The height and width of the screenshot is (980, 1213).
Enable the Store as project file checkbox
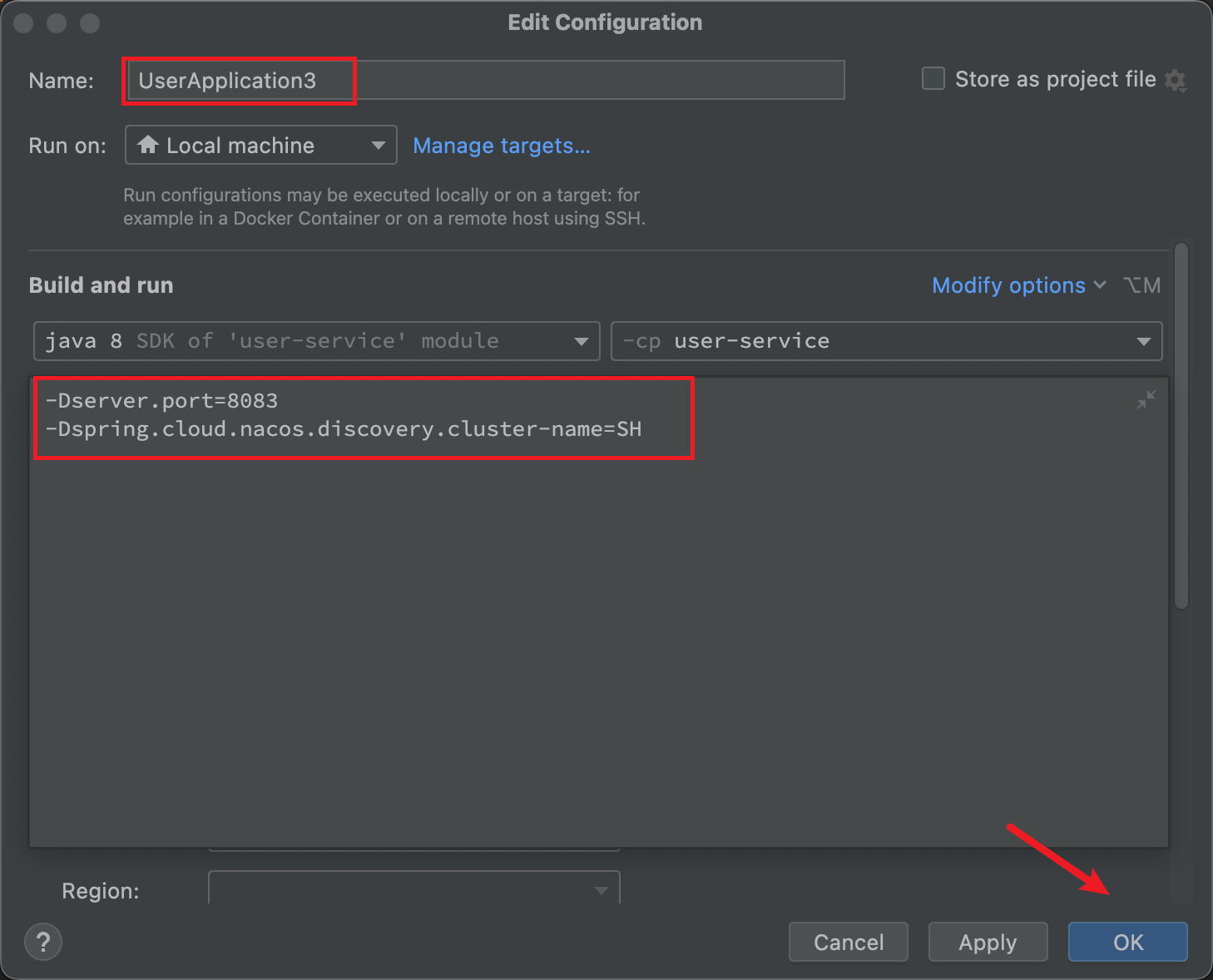(x=933, y=79)
